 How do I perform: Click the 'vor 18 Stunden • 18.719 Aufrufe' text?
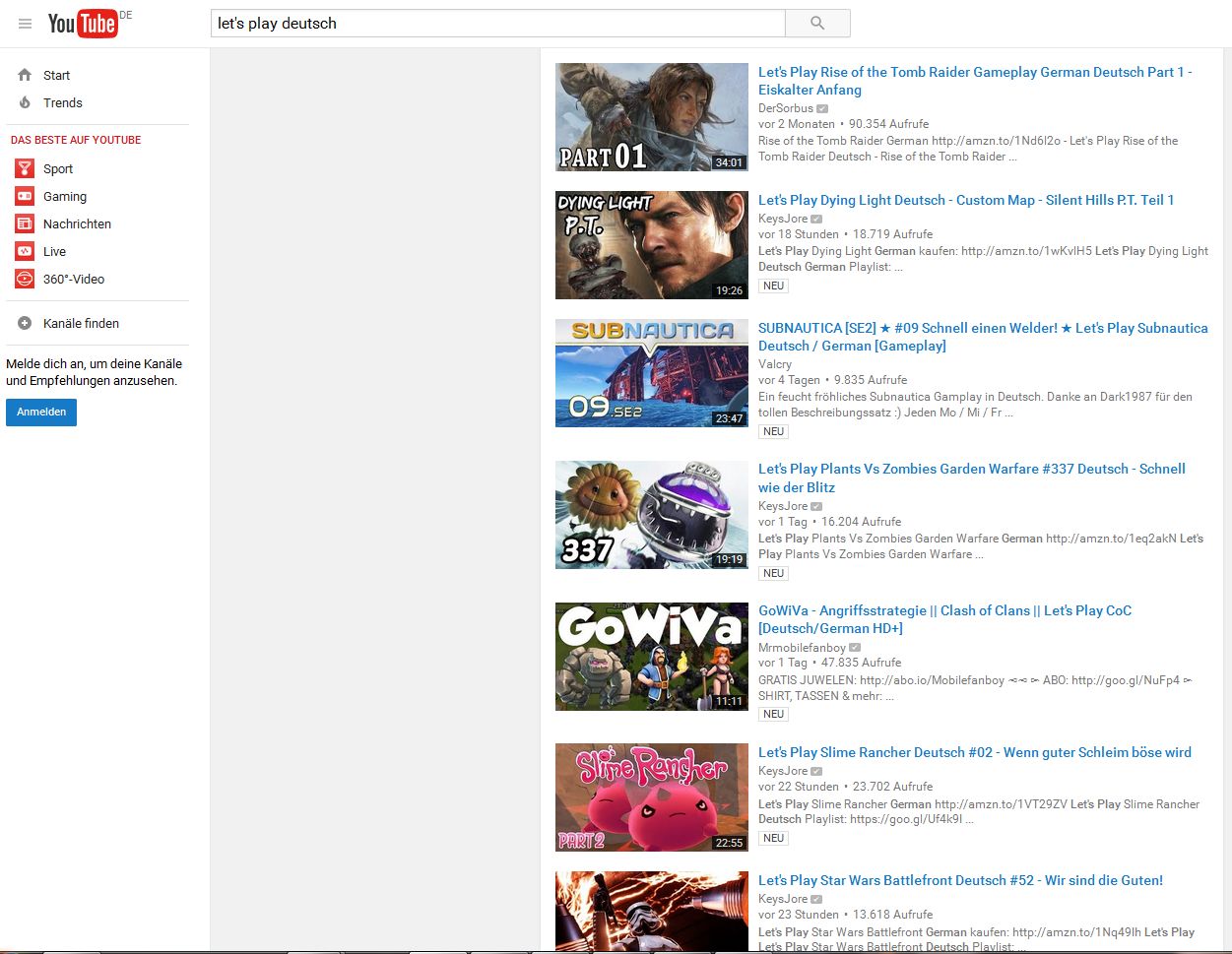click(846, 234)
